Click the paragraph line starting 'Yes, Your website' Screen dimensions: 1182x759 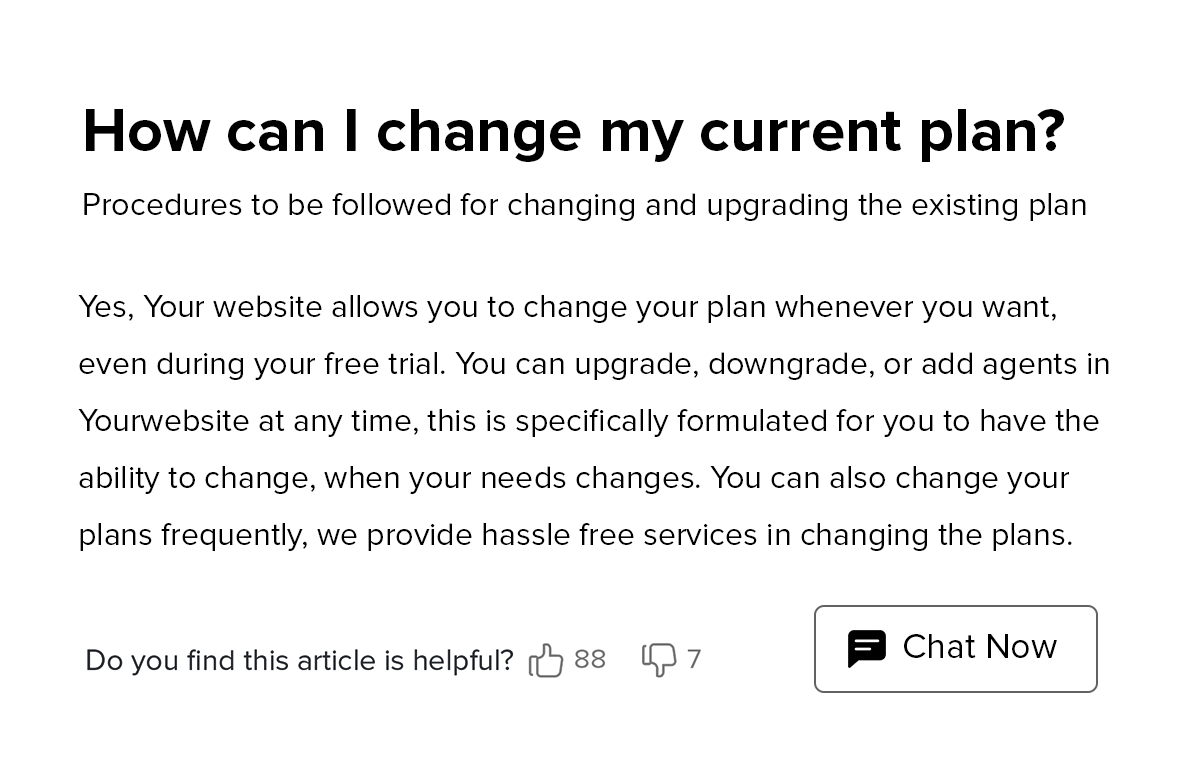pyautogui.click(x=568, y=308)
